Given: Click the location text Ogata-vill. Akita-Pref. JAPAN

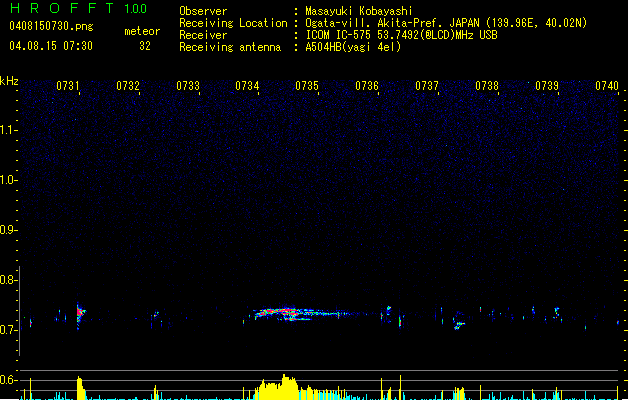Looking at the screenshot, I should tap(392, 23).
